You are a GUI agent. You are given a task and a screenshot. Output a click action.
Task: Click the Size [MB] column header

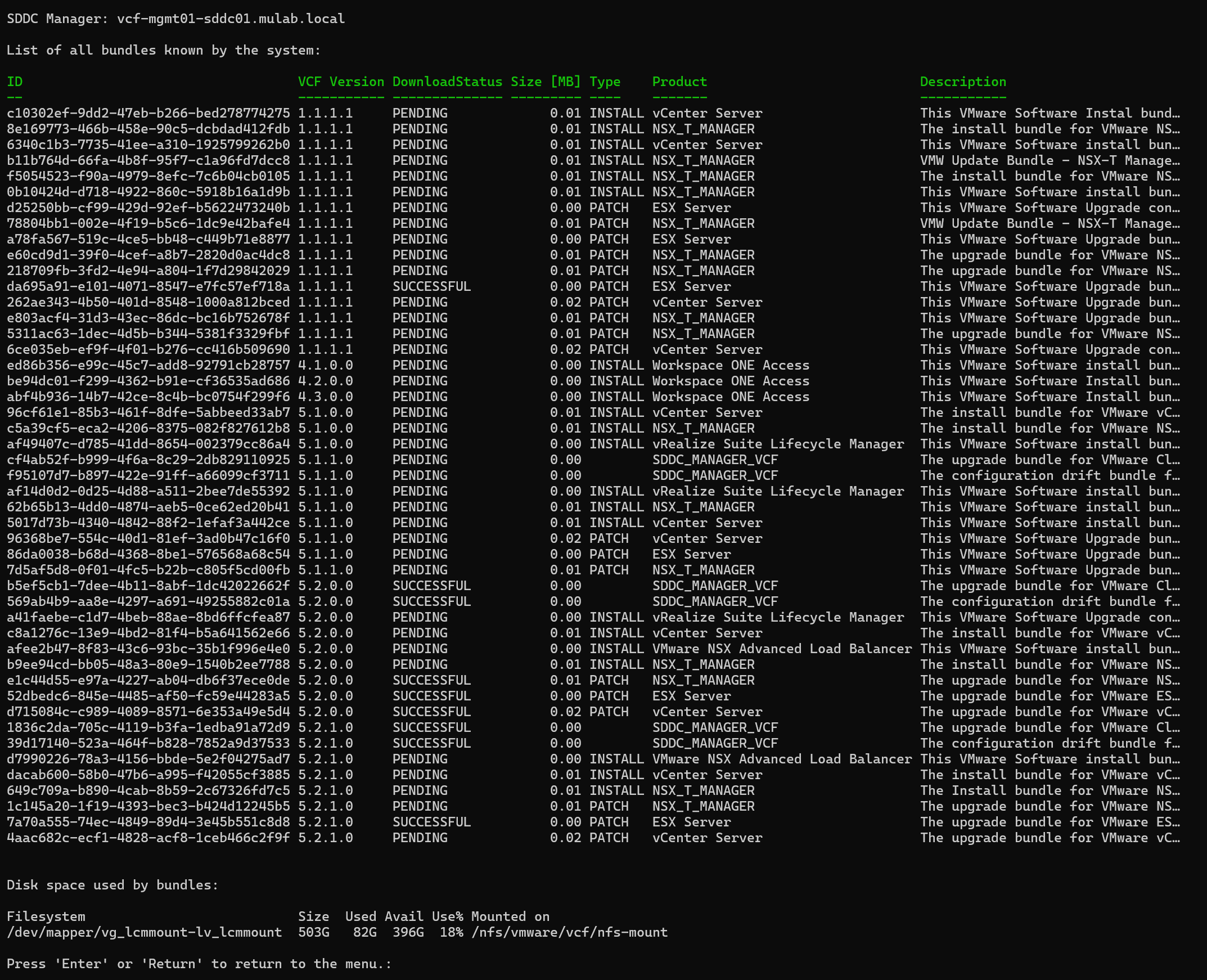(x=545, y=82)
